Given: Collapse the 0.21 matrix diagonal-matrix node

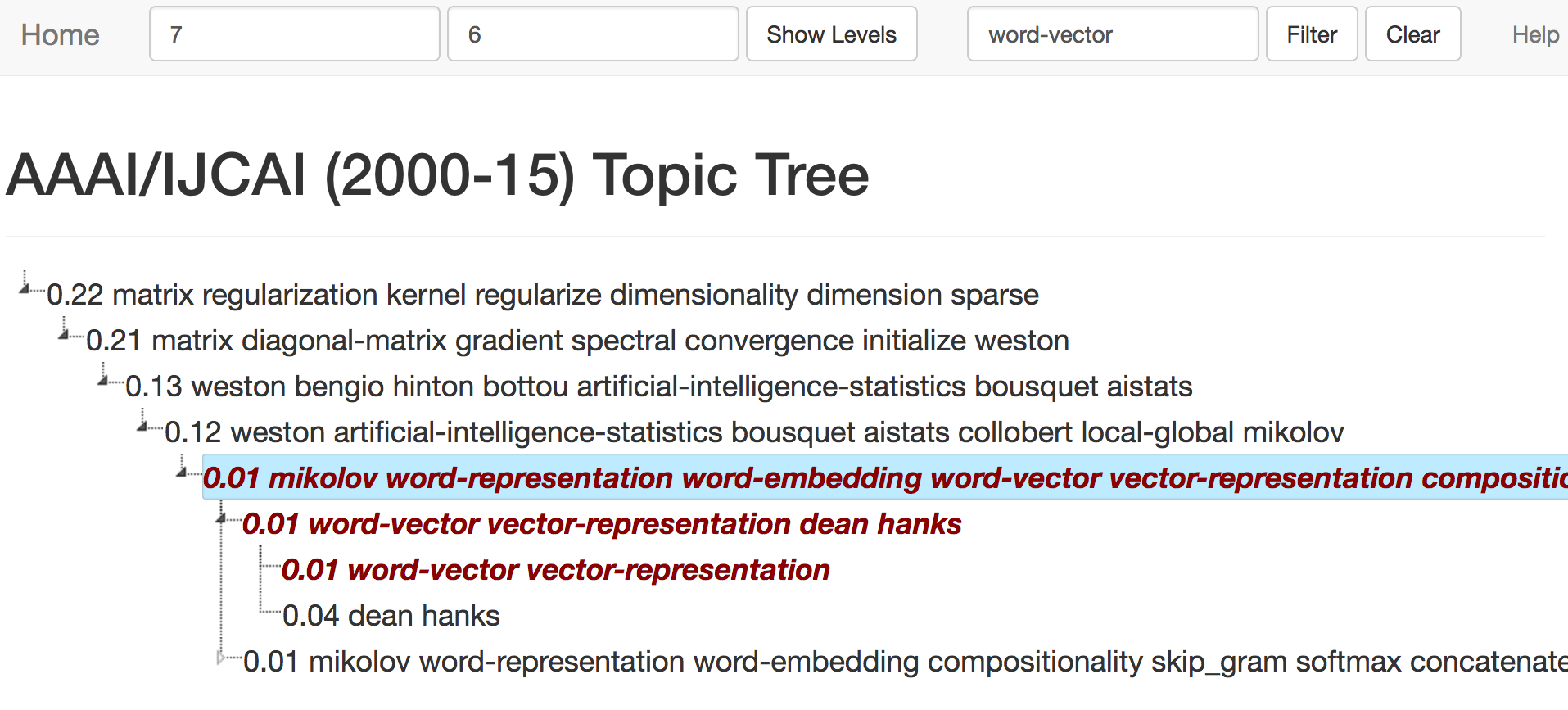Looking at the screenshot, I should point(64,333).
